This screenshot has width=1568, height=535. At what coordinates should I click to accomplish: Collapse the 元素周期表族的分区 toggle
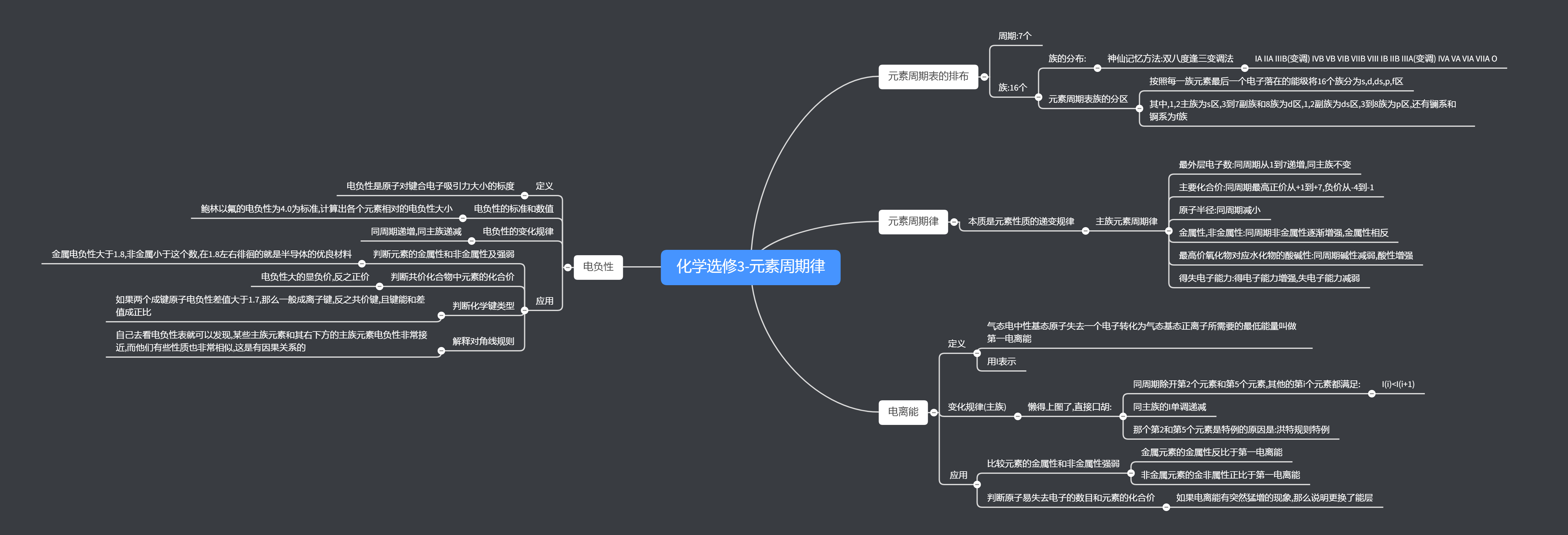[1139, 108]
